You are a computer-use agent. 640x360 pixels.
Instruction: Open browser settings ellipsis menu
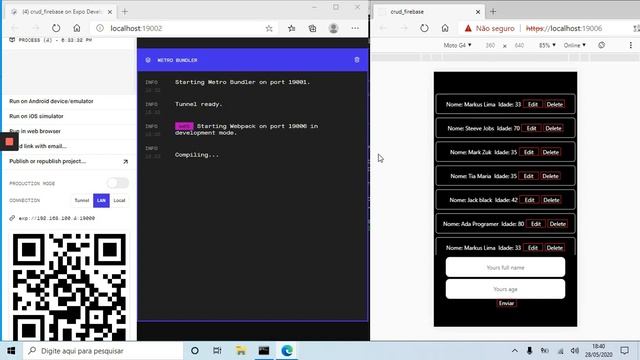coord(355,28)
